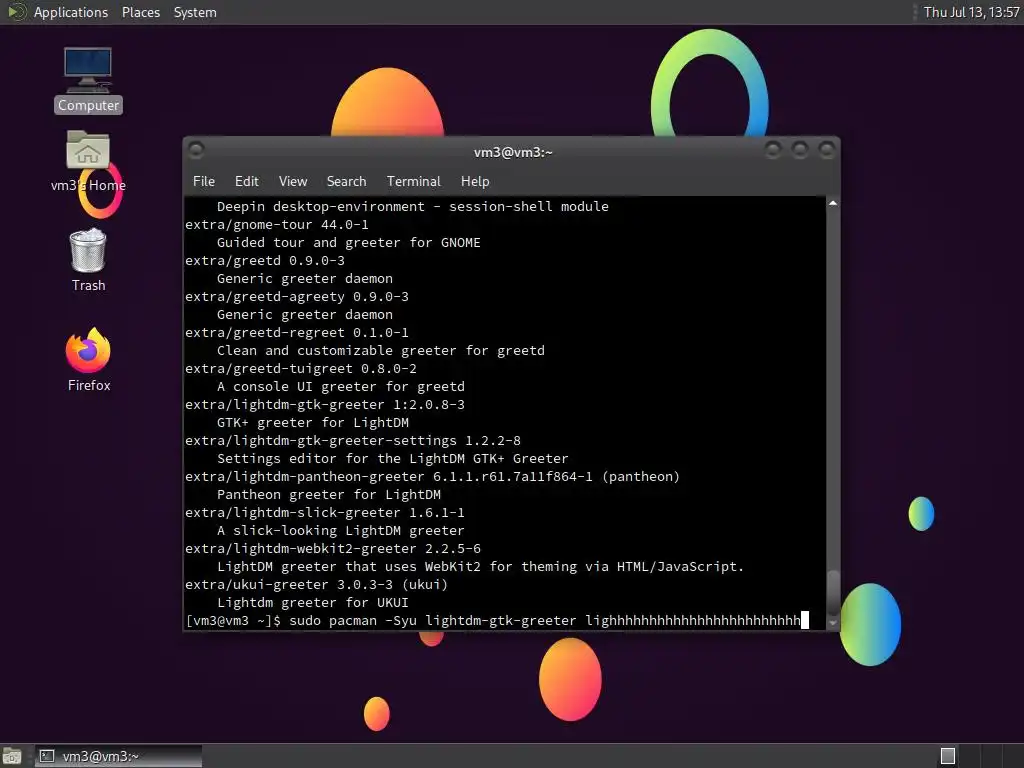
Task: Click 'A slick-looking LightDM greeter' text
Action: [x=340, y=530]
